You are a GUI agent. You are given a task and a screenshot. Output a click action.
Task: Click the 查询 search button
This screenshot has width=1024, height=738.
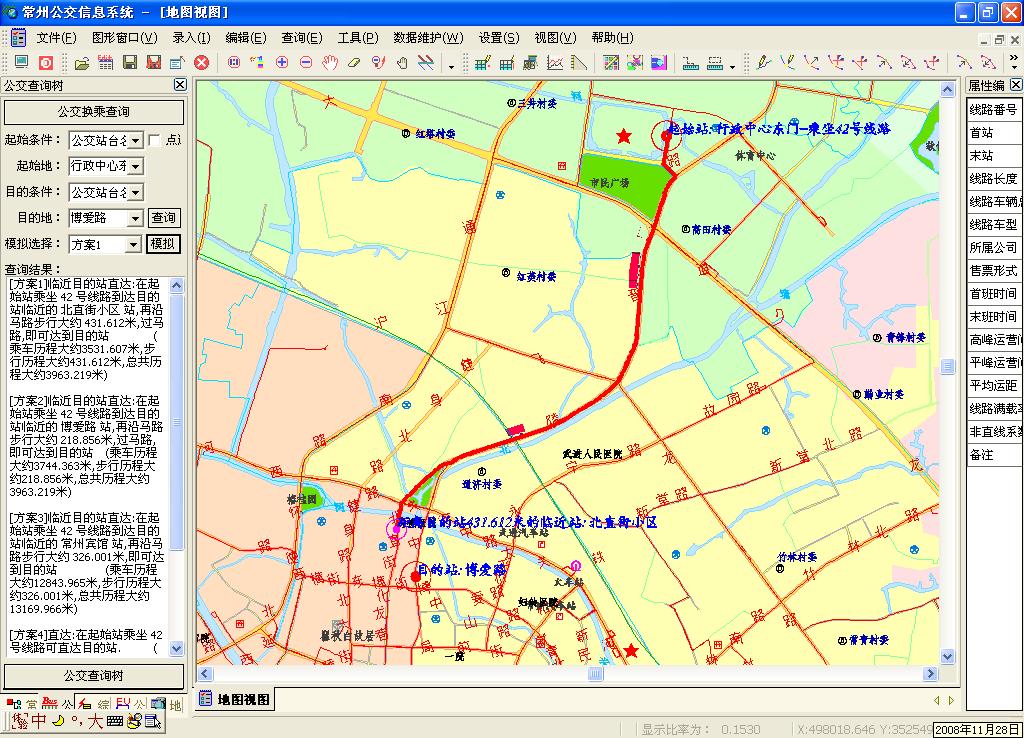click(x=163, y=218)
